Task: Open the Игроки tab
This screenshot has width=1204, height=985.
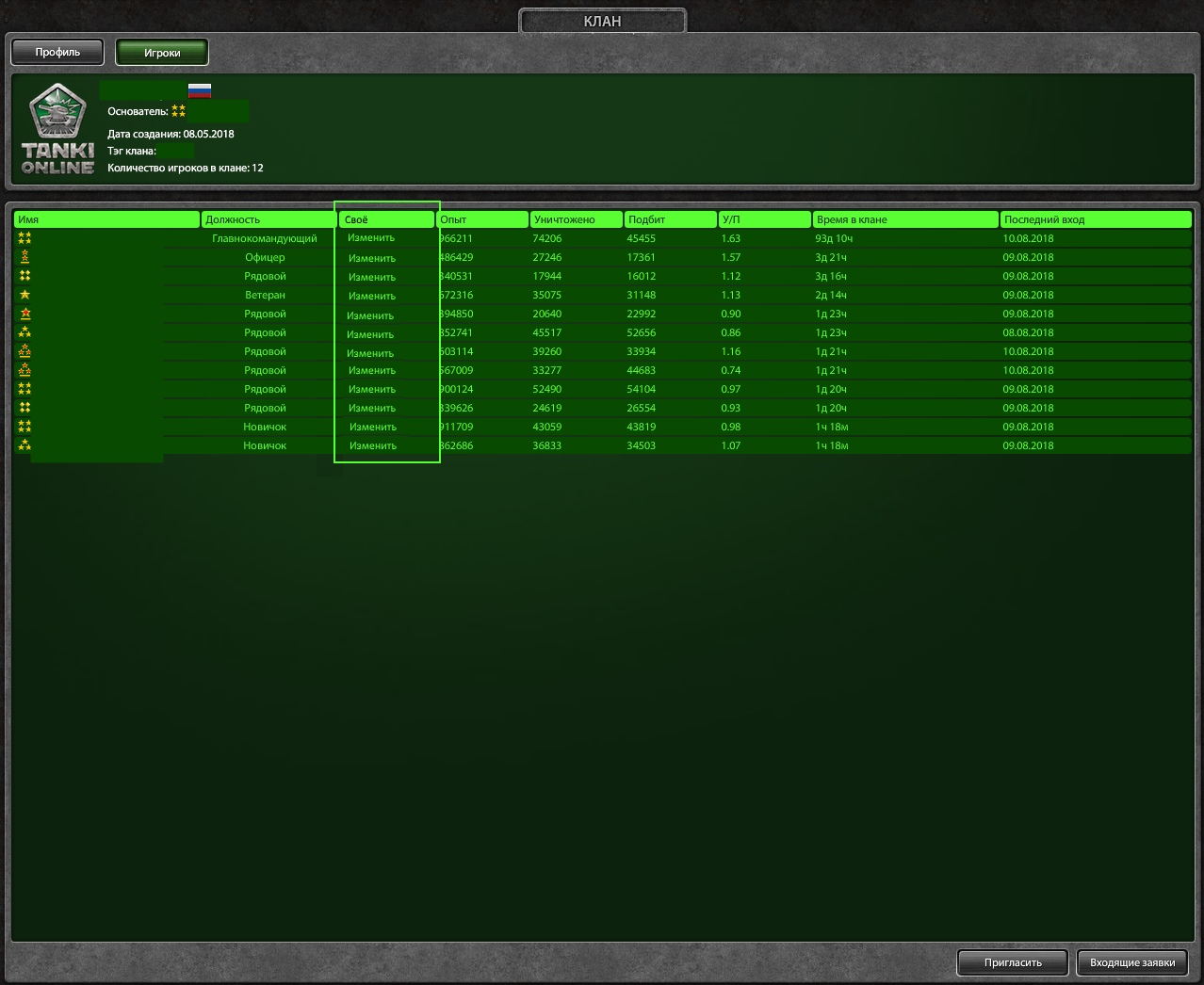Action: tap(162, 53)
